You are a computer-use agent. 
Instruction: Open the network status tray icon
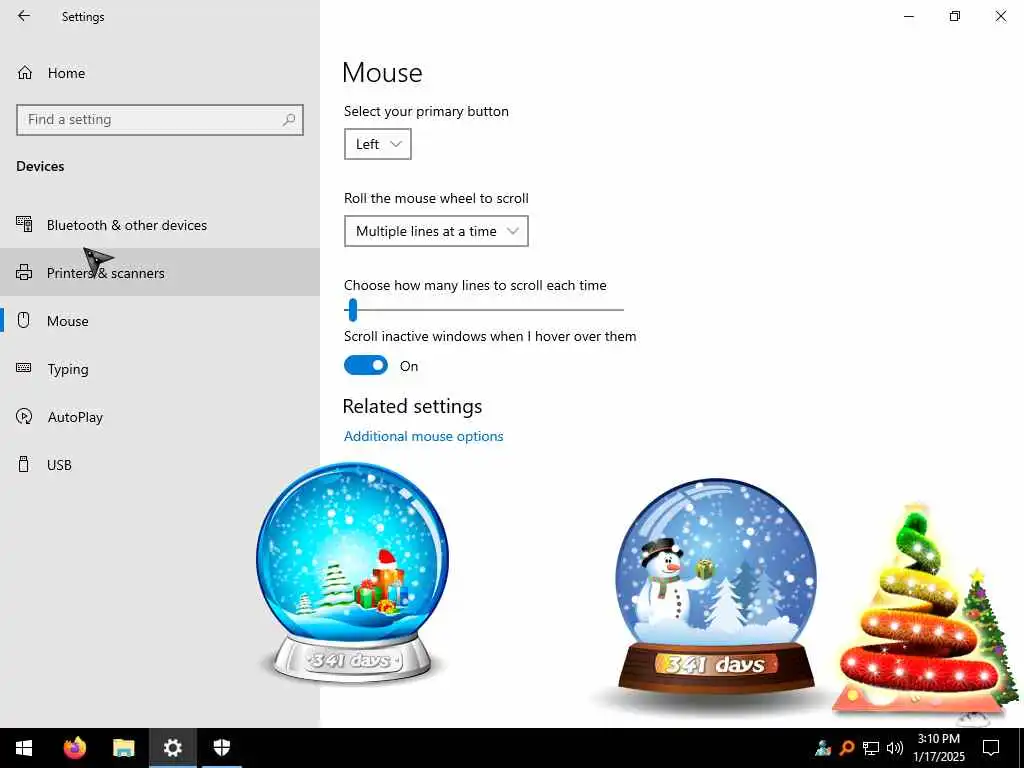pos(871,748)
